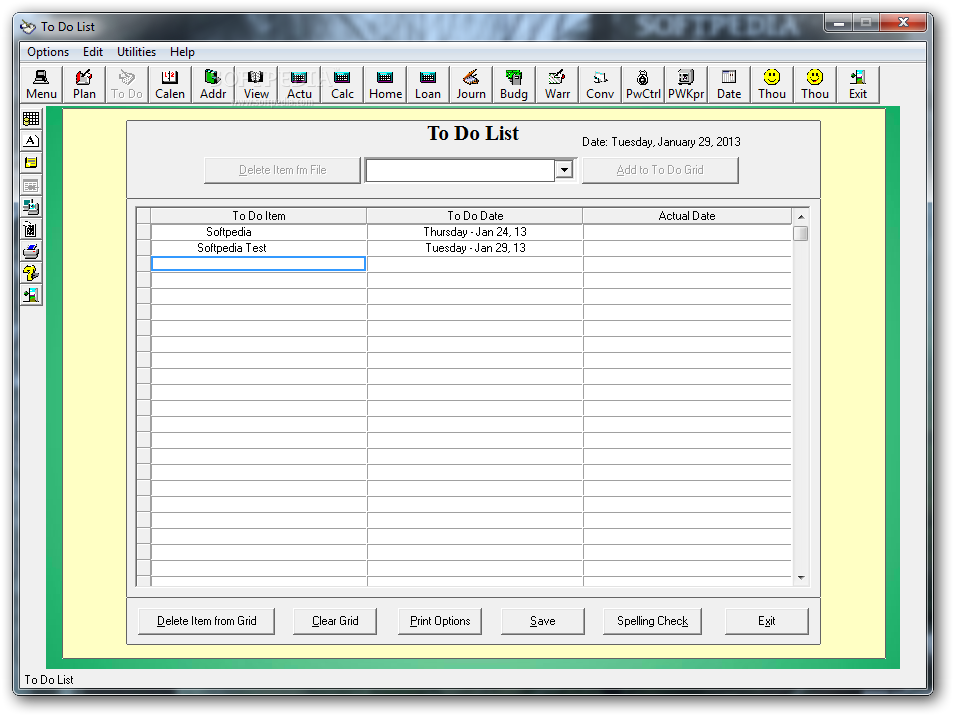Click the To Do Item column header
Viewport: 954px width, 716px height.
pyautogui.click(x=259, y=216)
